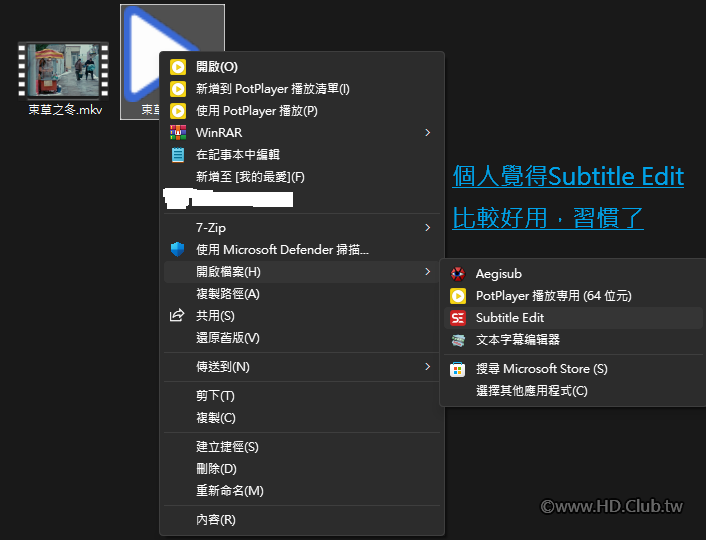This screenshot has width=706, height=540.
Task: Choose 新增到 PotPlayer 播放清單(I)
Action: [302, 89]
